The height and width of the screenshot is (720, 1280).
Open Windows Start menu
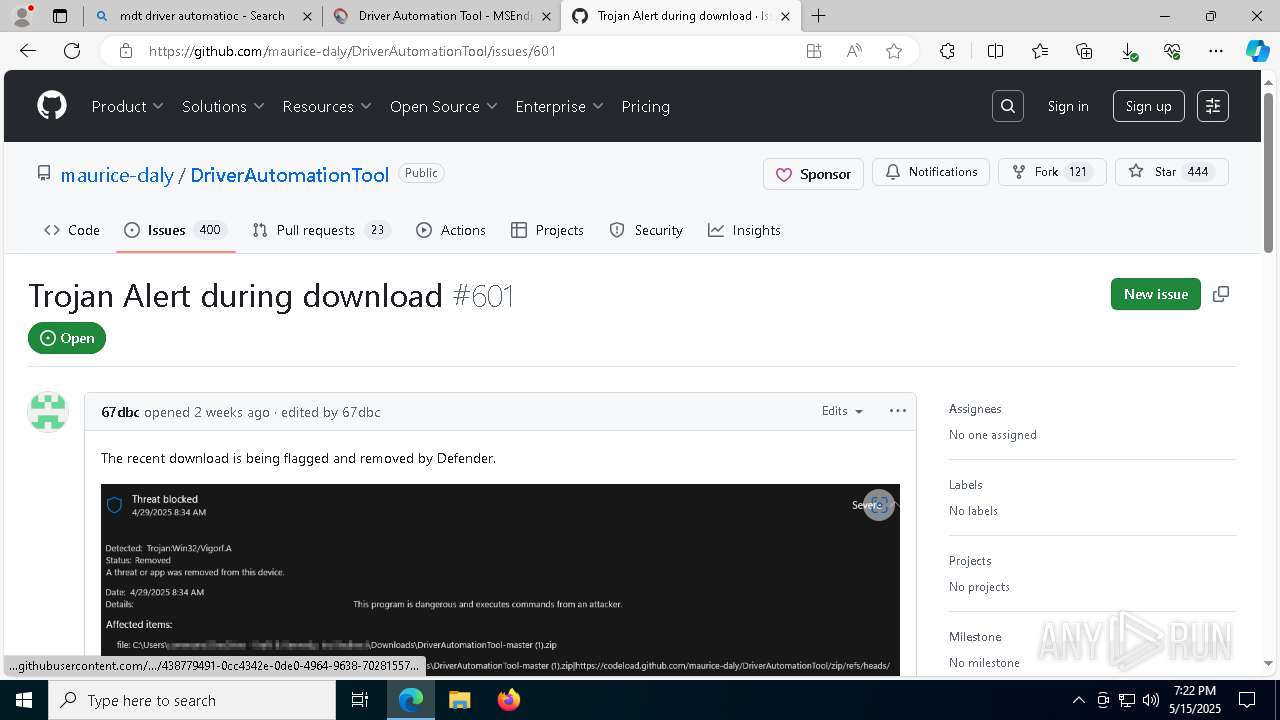(x=24, y=700)
